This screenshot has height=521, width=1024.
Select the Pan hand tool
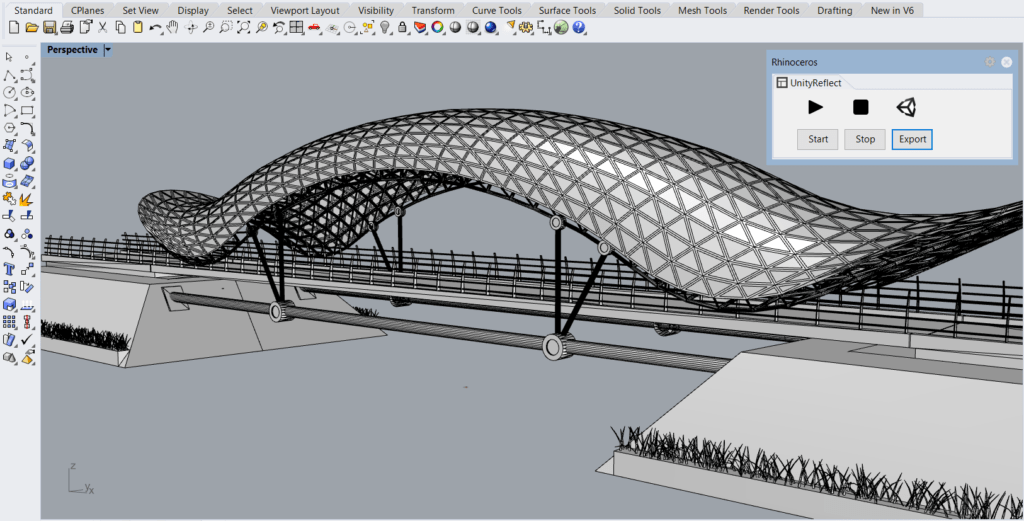pyautogui.click(x=172, y=27)
